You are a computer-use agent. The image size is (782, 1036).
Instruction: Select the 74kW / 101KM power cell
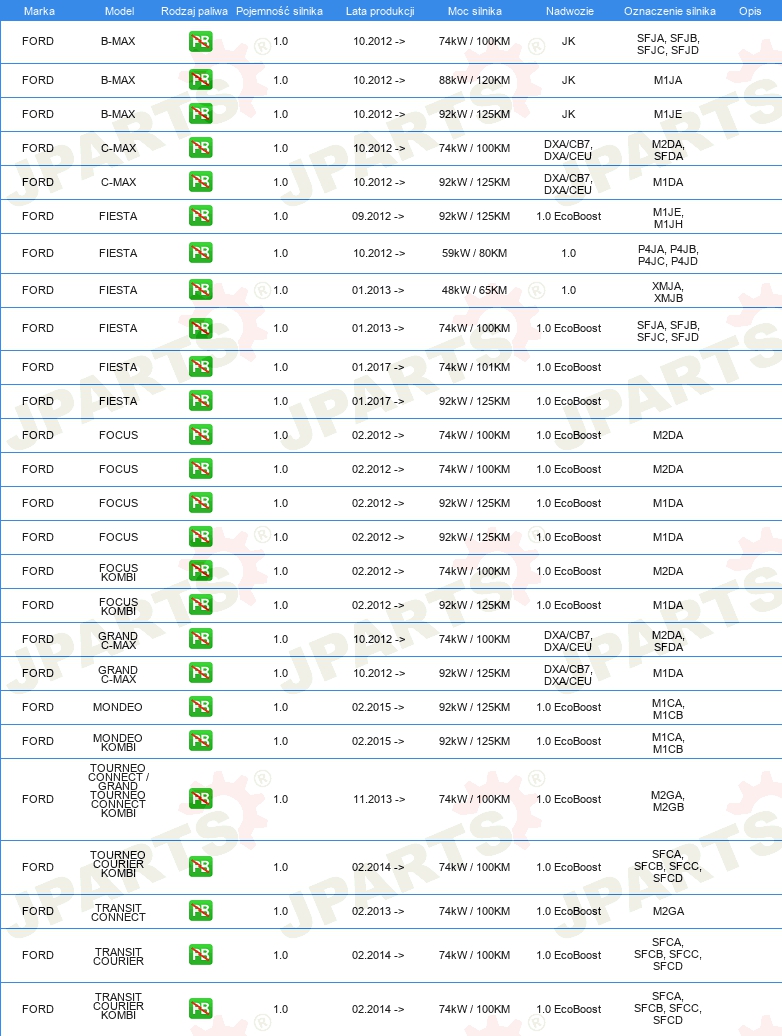pyautogui.click(x=474, y=367)
